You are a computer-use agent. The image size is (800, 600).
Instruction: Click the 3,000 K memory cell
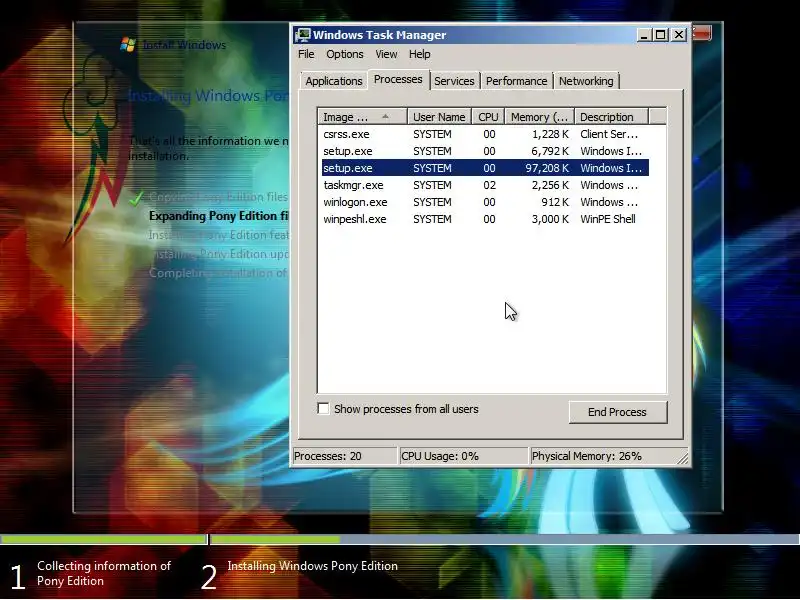[x=550, y=219]
